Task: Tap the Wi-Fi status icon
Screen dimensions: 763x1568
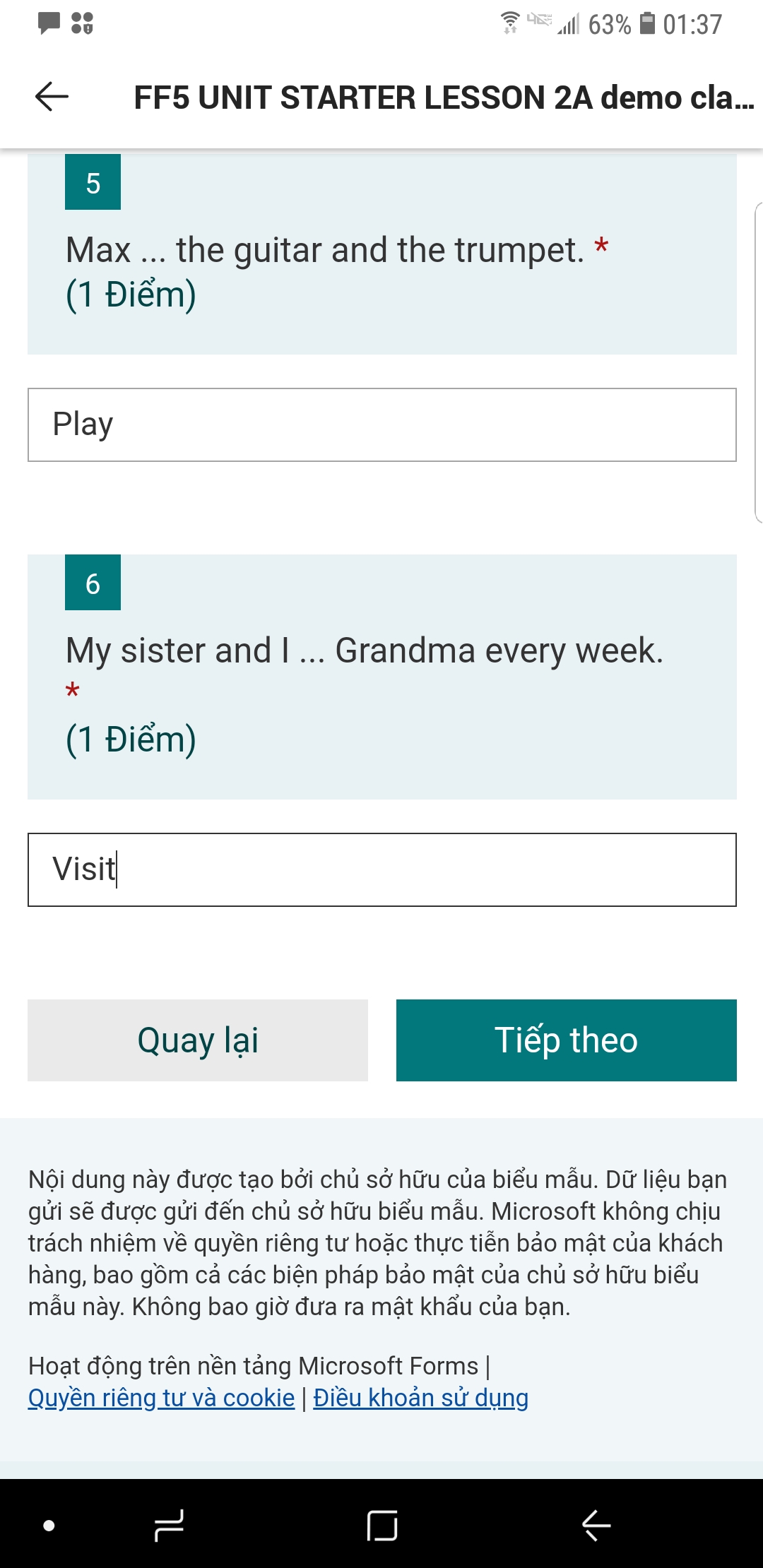Action: [x=509, y=23]
